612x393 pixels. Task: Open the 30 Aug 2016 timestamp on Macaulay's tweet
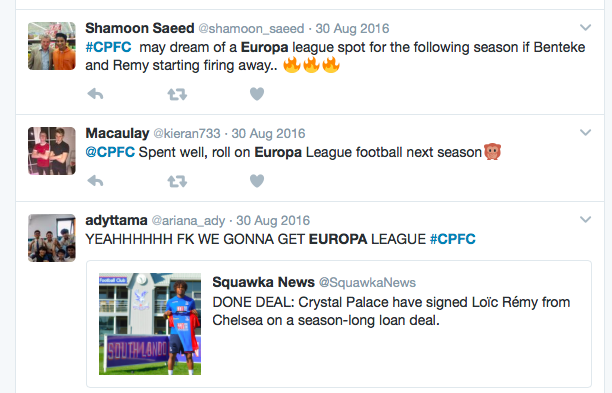pos(269,133)
